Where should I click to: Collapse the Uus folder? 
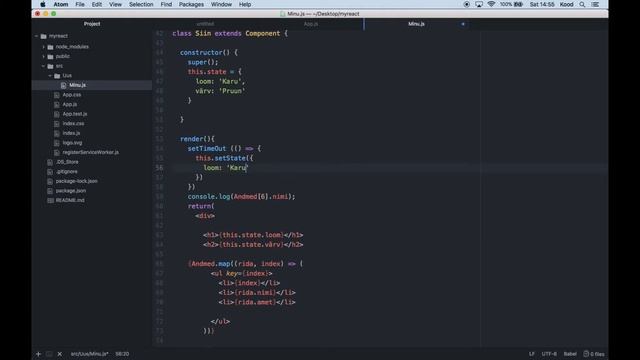pos(50,76)
